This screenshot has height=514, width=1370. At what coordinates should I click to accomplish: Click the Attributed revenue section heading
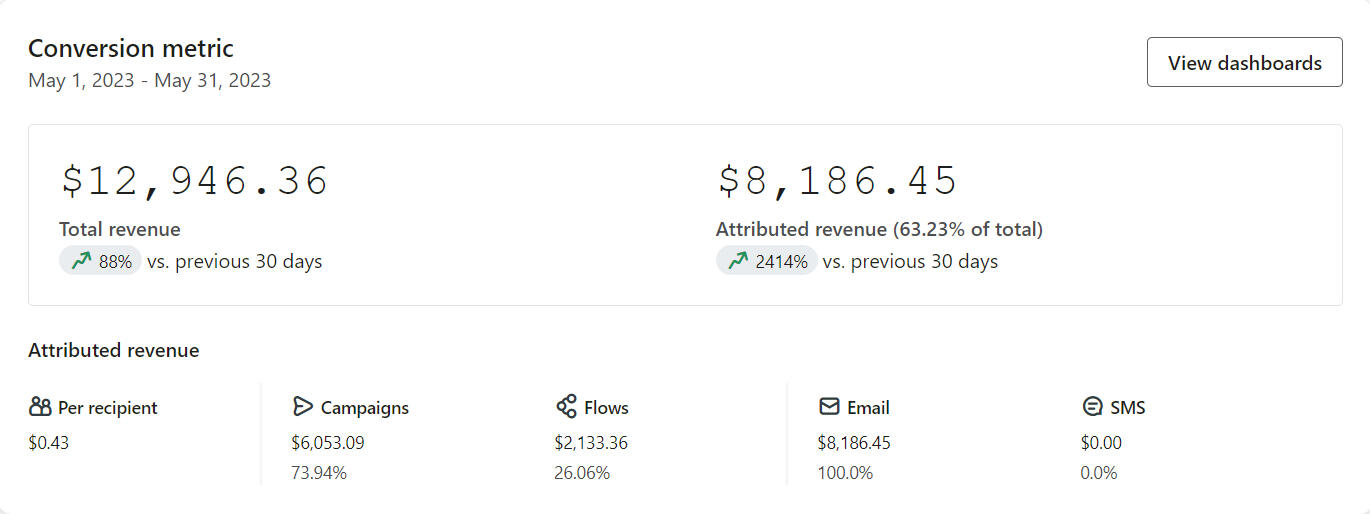tap(113, 350)
